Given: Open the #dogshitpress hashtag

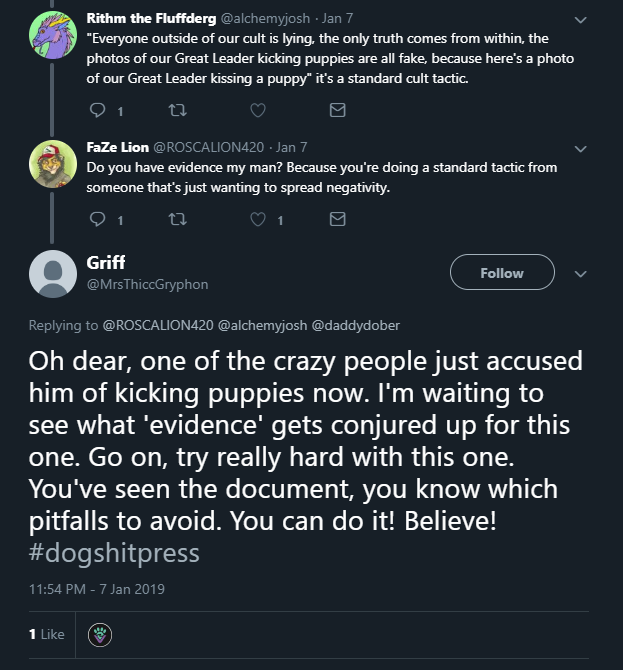Looking at the screenshot, I should coord(114,552).
